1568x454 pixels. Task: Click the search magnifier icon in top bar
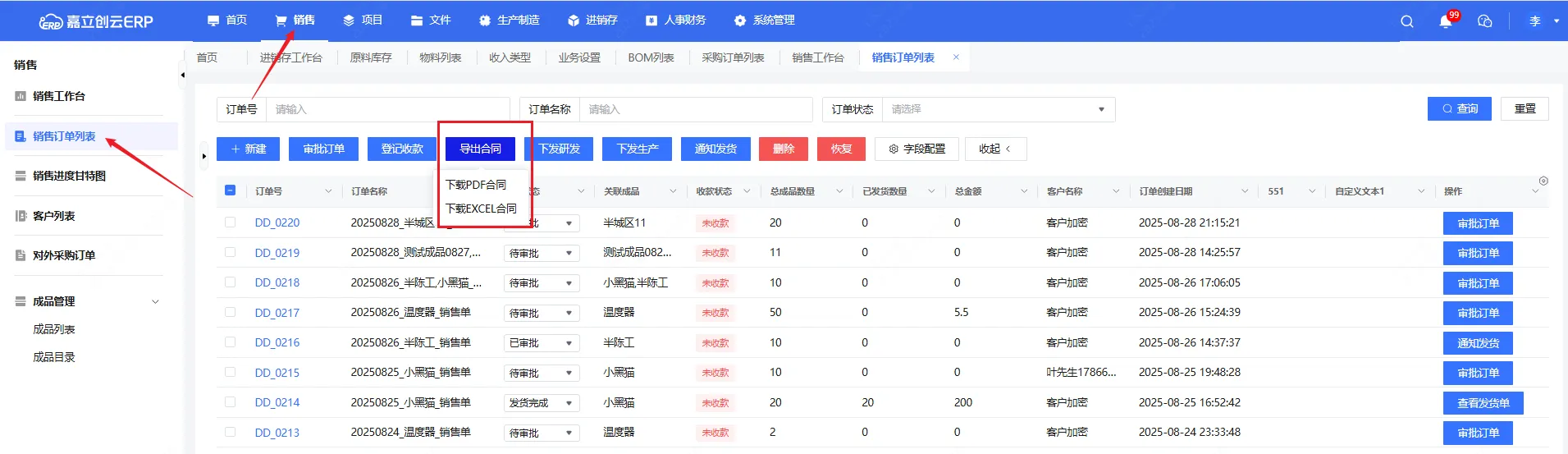click(1406, 21)
